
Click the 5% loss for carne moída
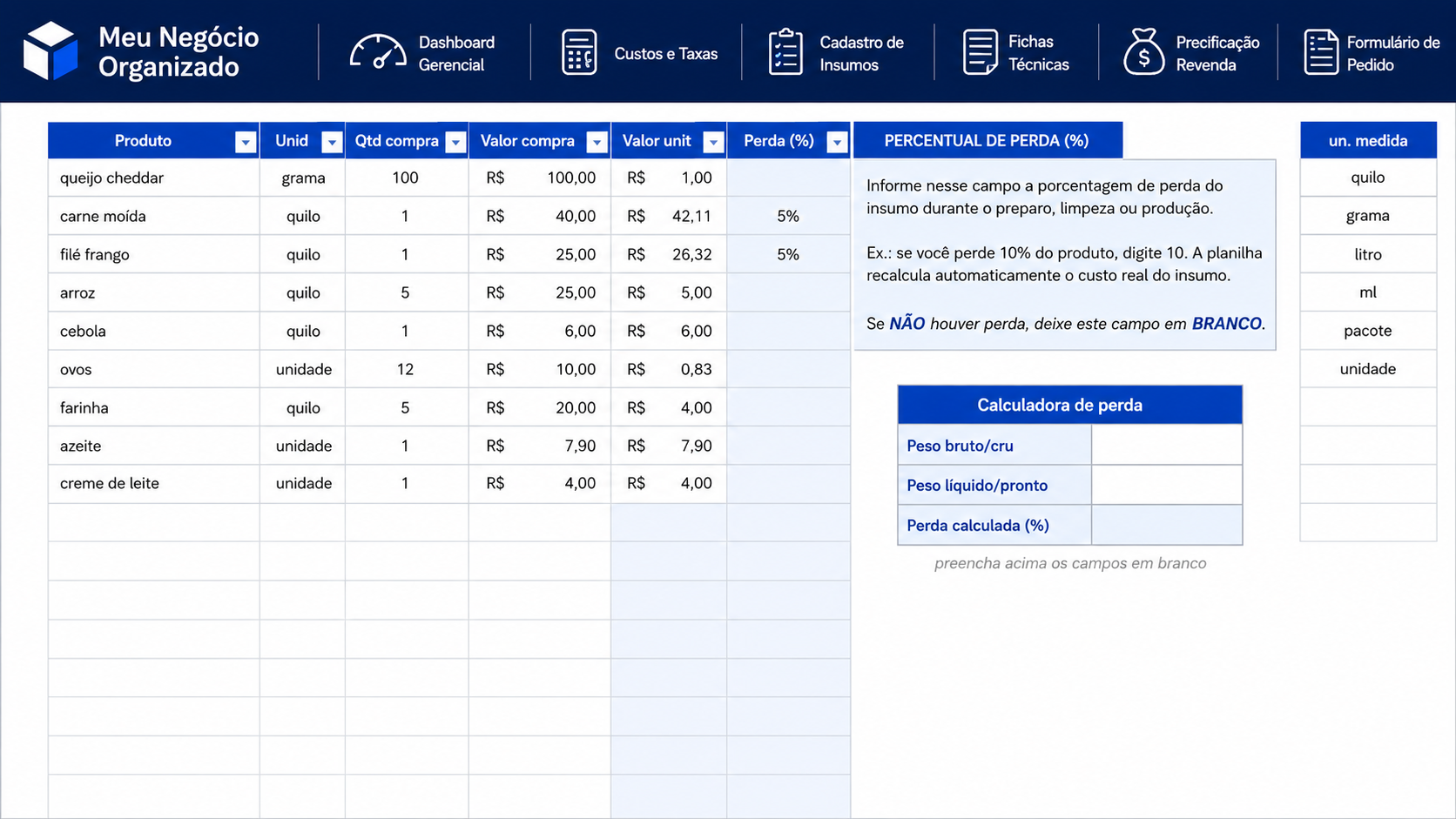click(788, 216)
